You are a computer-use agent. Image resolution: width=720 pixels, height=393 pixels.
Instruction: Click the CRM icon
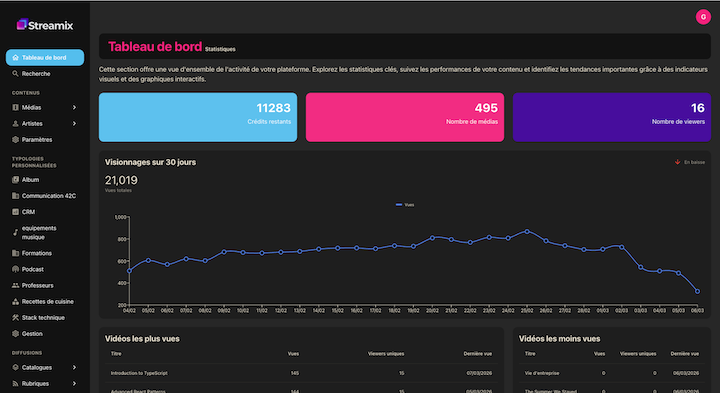16,212
